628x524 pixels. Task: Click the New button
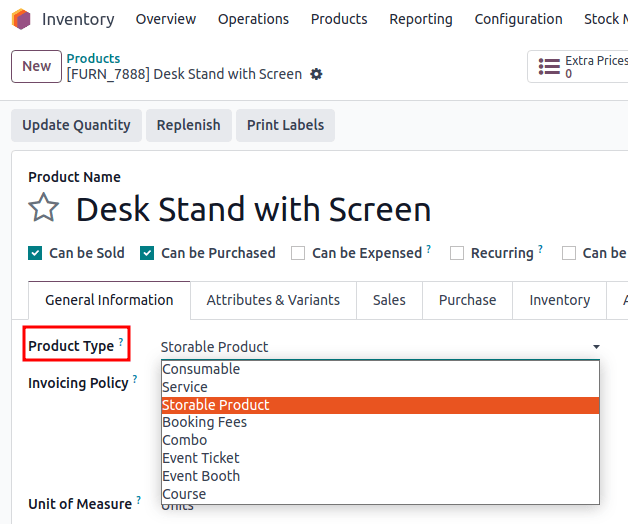pos(36,66)
